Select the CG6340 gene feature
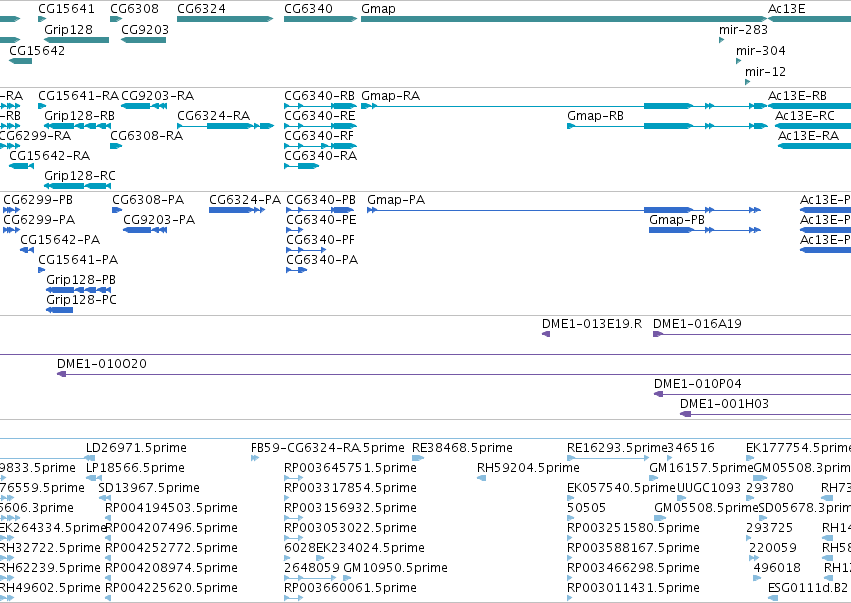The height and width of the screenshot is (603, 851). pos(320,19)
